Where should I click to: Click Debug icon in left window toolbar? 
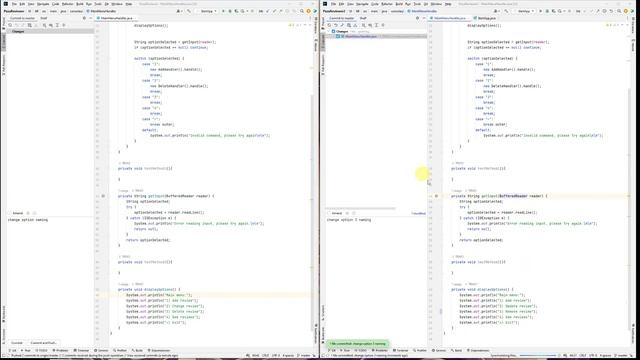[230, 11]
